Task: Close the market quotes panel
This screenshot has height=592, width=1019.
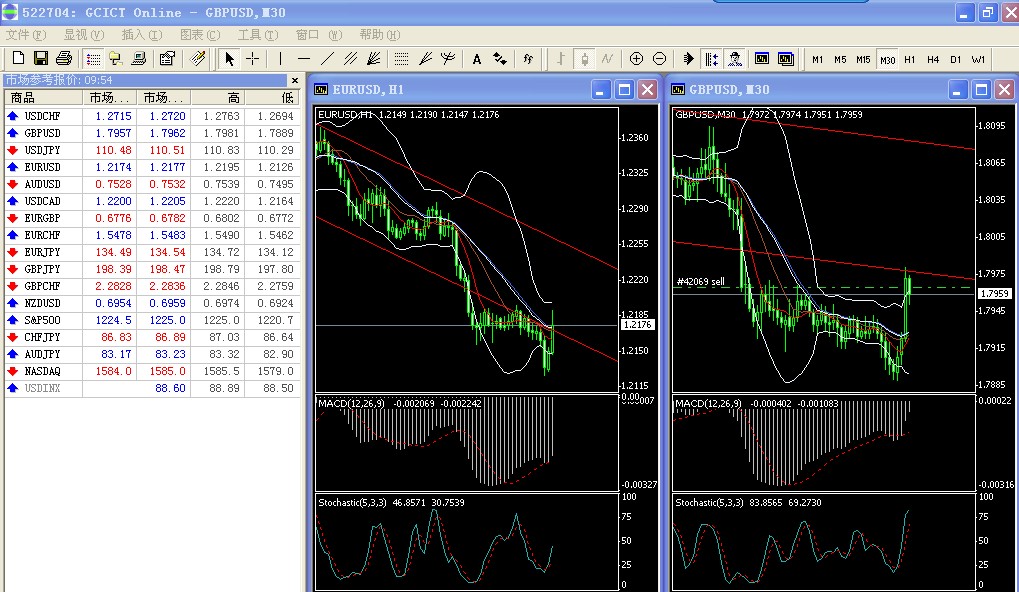Action: [x=295, y=80]
